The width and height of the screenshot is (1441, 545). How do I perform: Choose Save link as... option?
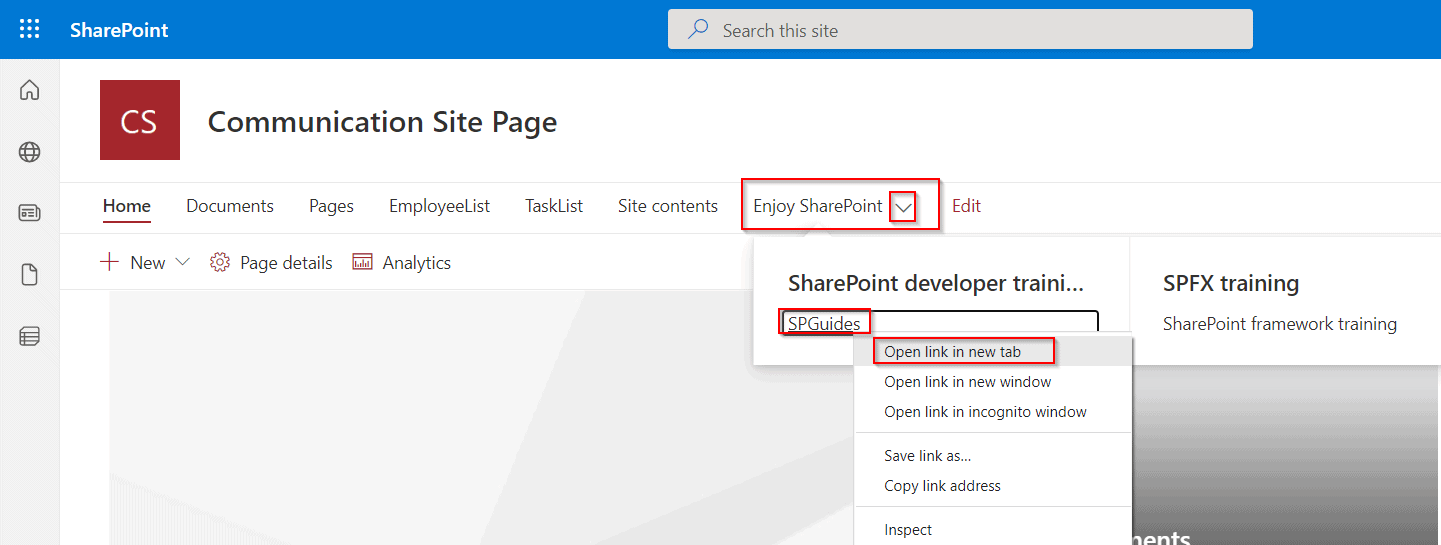(993, 456)
